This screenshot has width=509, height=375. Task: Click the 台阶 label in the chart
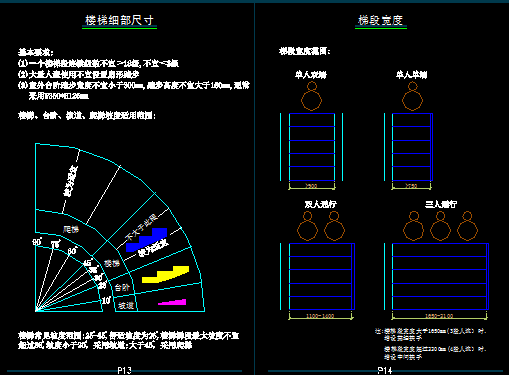(x=122, y=287)
